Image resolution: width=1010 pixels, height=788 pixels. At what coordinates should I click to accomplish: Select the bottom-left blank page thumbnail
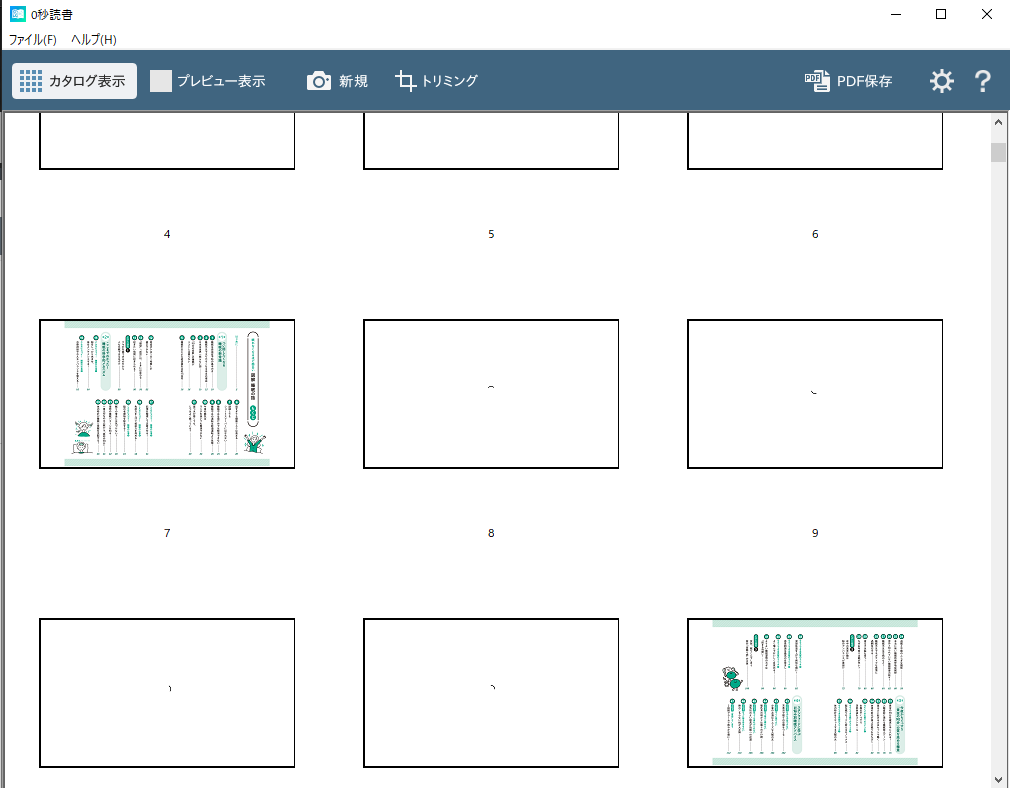(167, 693)
